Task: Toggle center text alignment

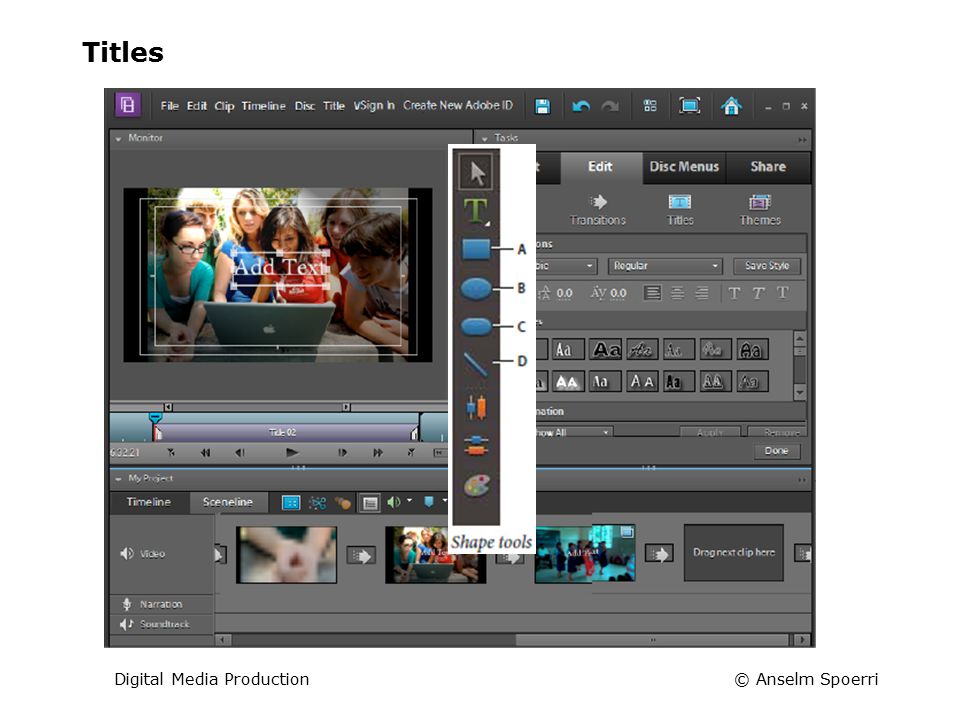Action: (x=677, y=293)
